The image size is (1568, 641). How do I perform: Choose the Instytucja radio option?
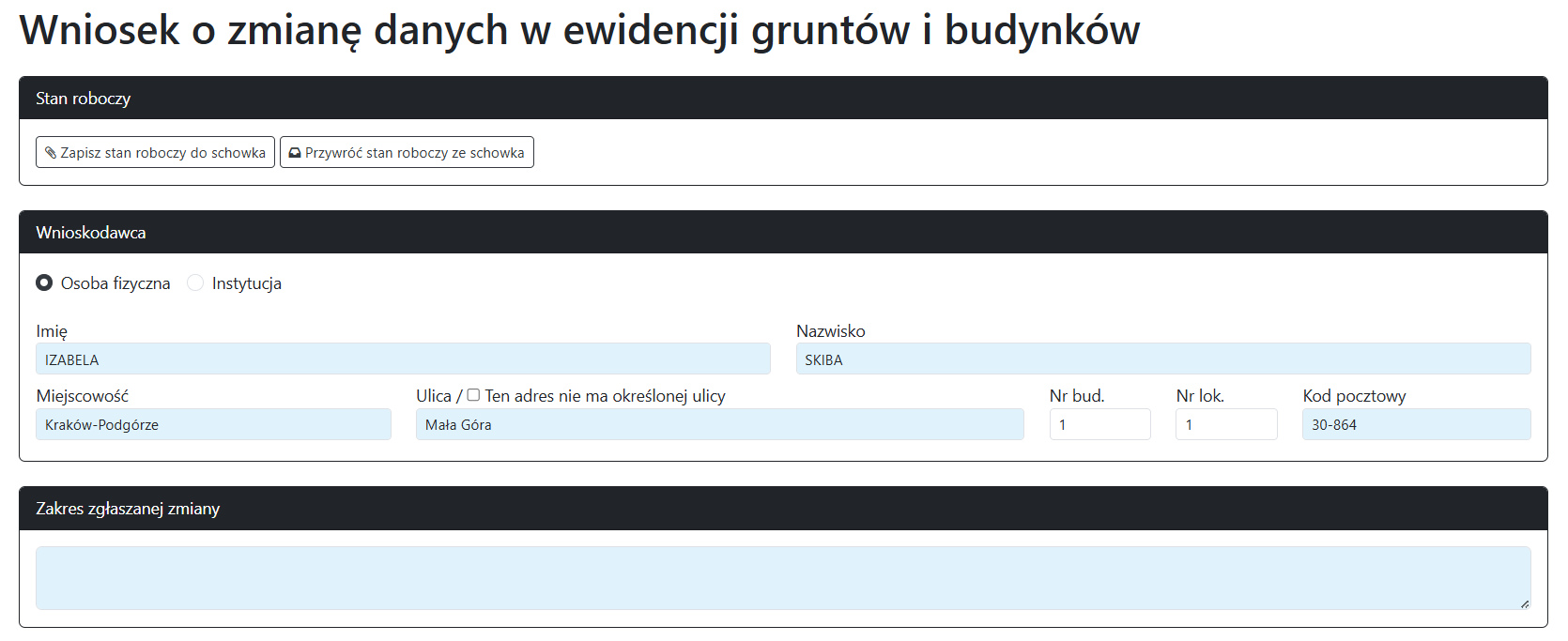195,283
